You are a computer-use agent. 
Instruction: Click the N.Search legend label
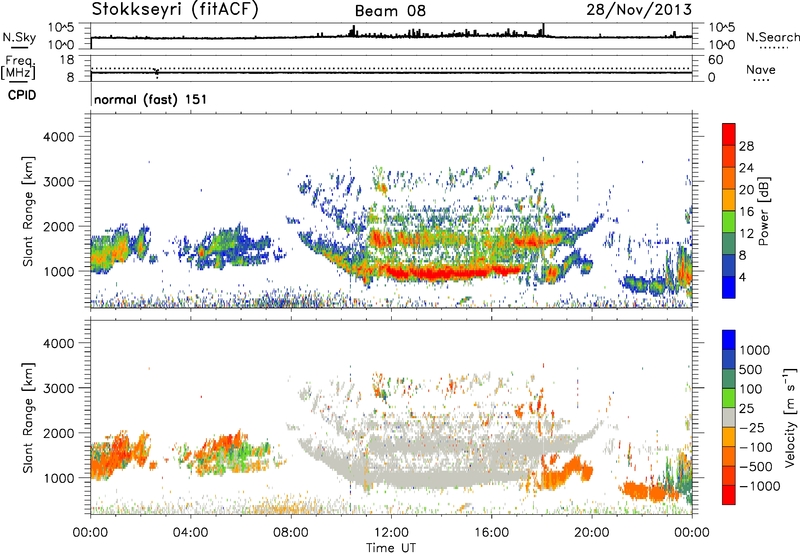[x=772, y=37]
